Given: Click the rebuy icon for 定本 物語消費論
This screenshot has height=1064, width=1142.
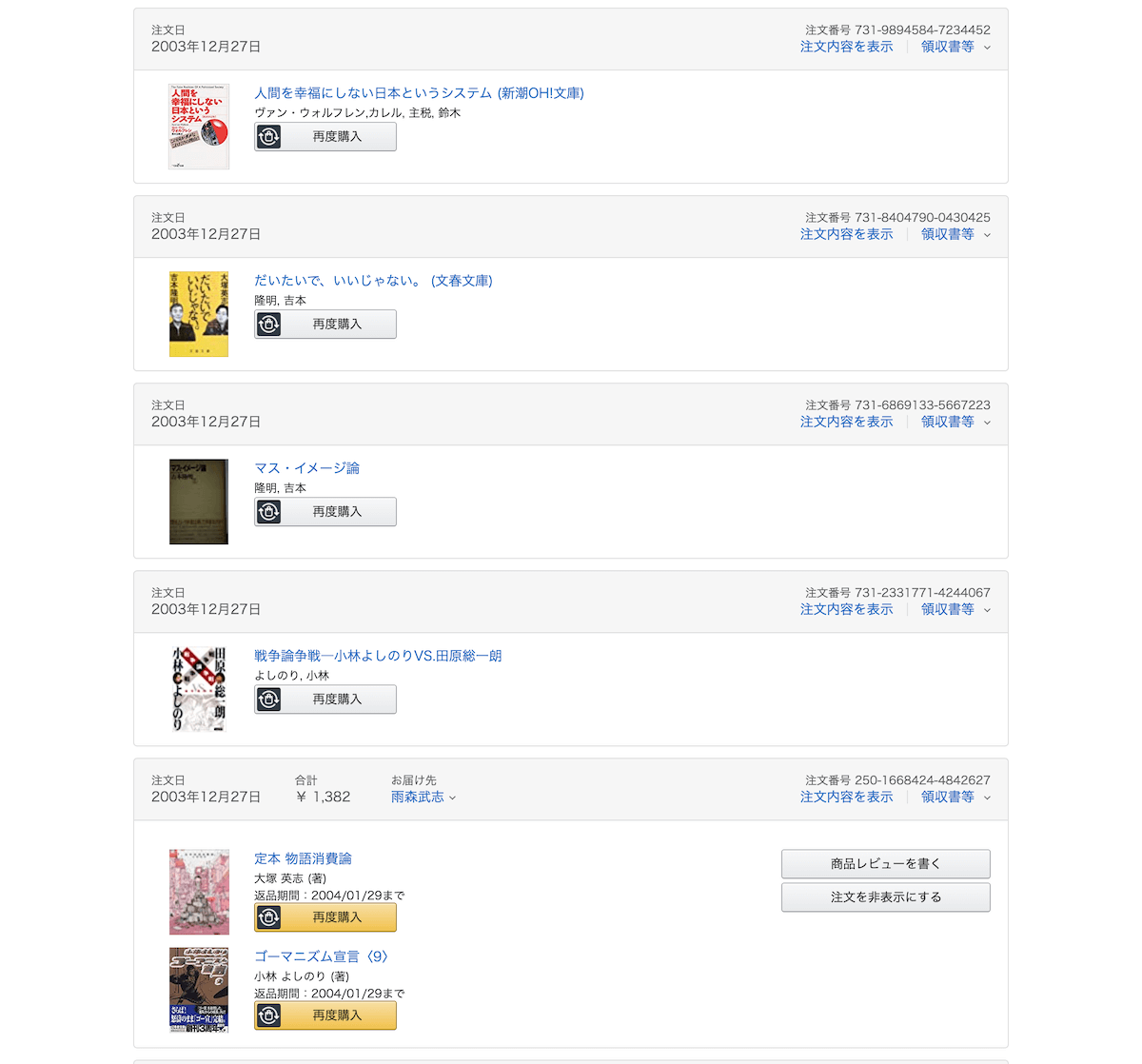Looking at the screenshot, I should click(269, 917).
